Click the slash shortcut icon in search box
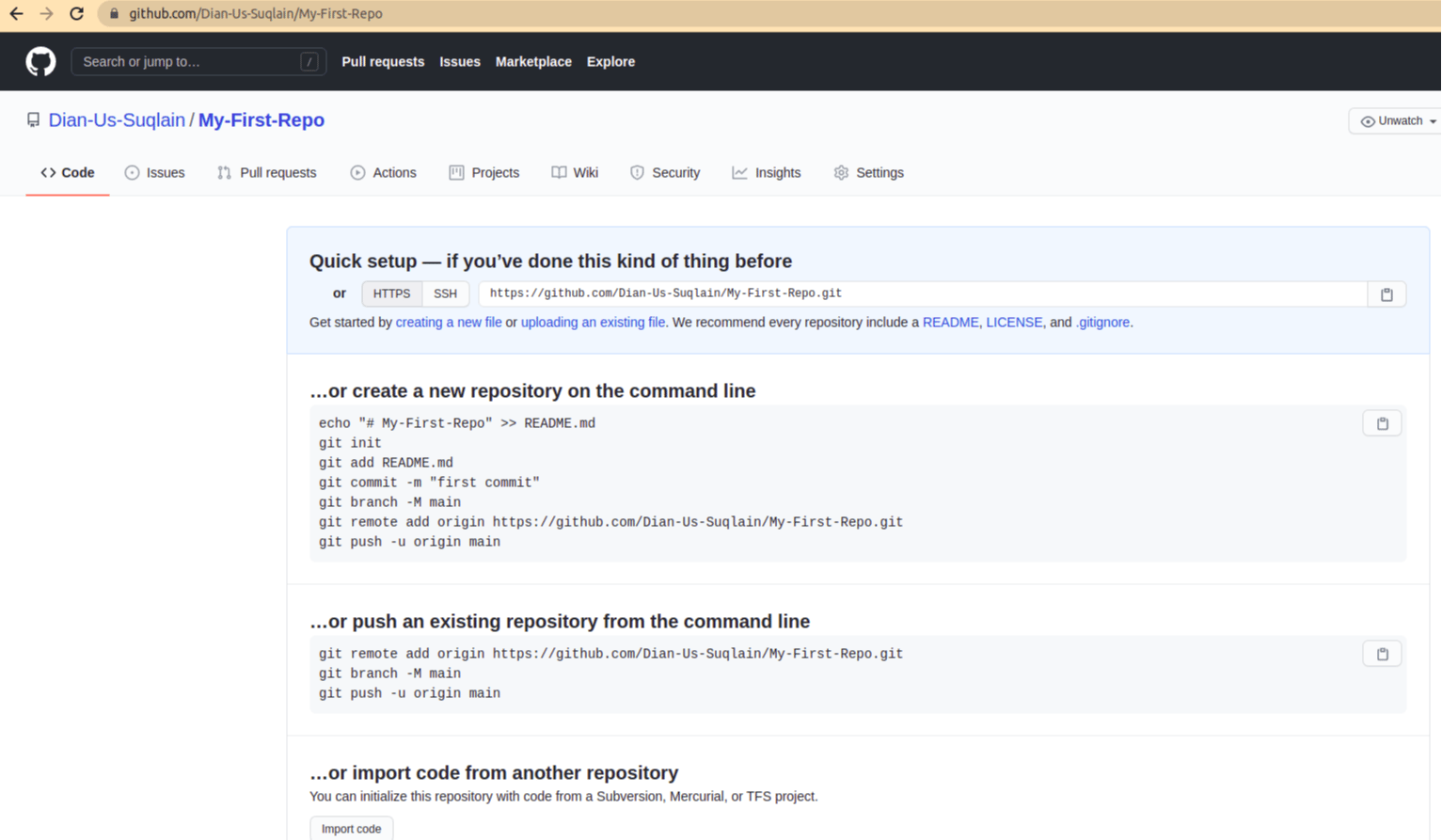The image size is (1442, 840). (309, 62)
